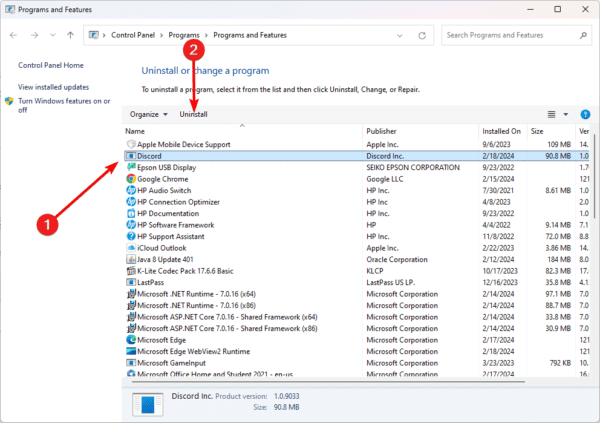The width and height of the screenshot is (600, 423).
Task: Sort by the Publisher column header
Action: [381, 131]
